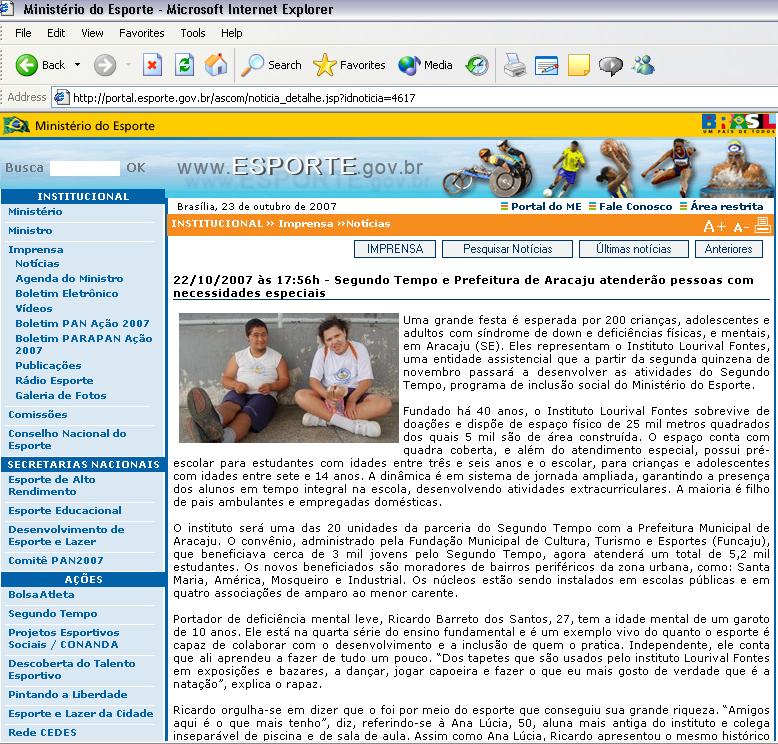This screenshot has width=778, height=744.
Task: Click the Stop loading icon
Action: 152,65
